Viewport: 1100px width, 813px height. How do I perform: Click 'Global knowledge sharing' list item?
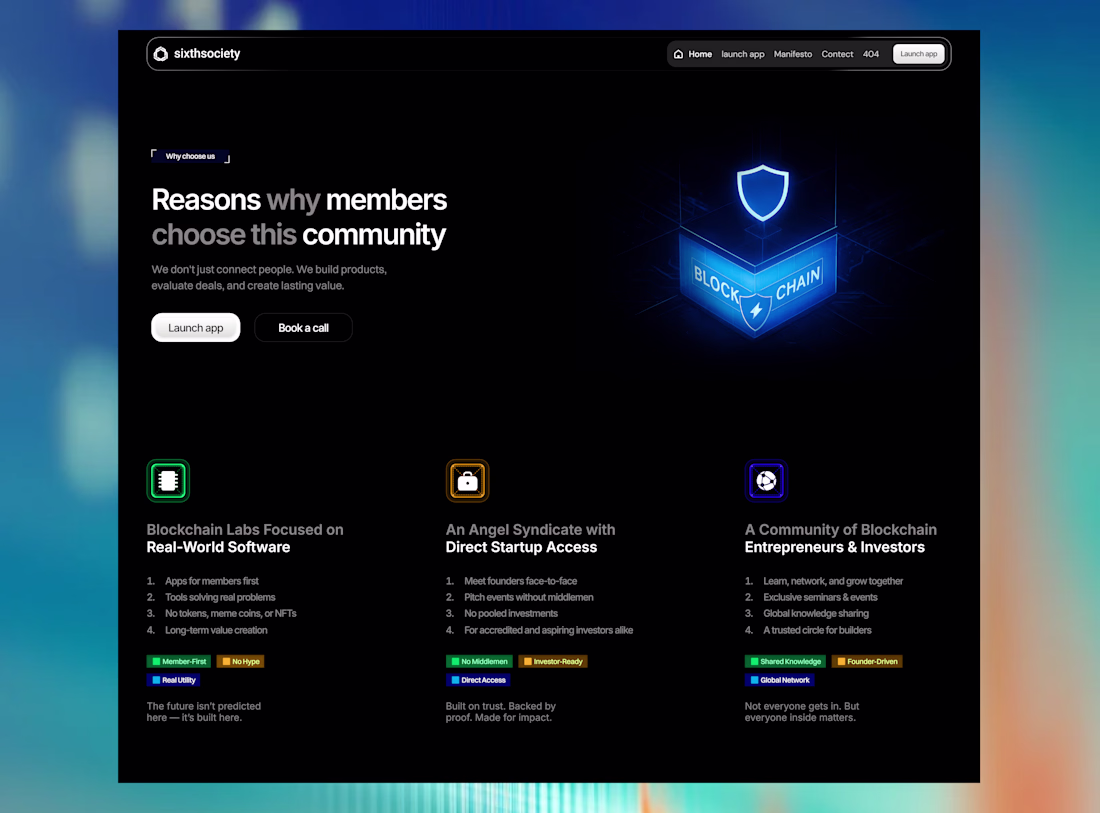(x=816, y=613)
